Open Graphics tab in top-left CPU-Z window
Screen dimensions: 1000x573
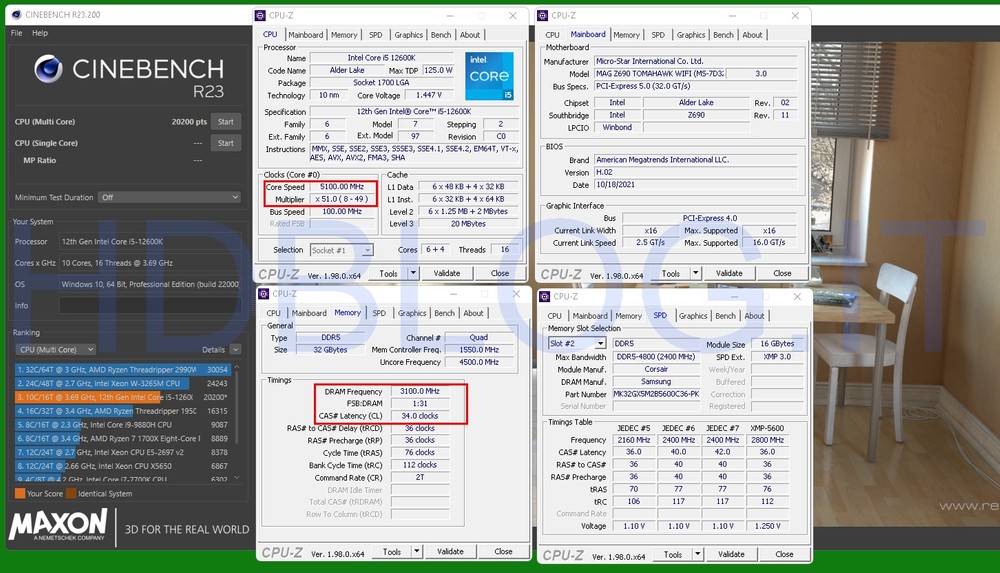click(408, 35)
